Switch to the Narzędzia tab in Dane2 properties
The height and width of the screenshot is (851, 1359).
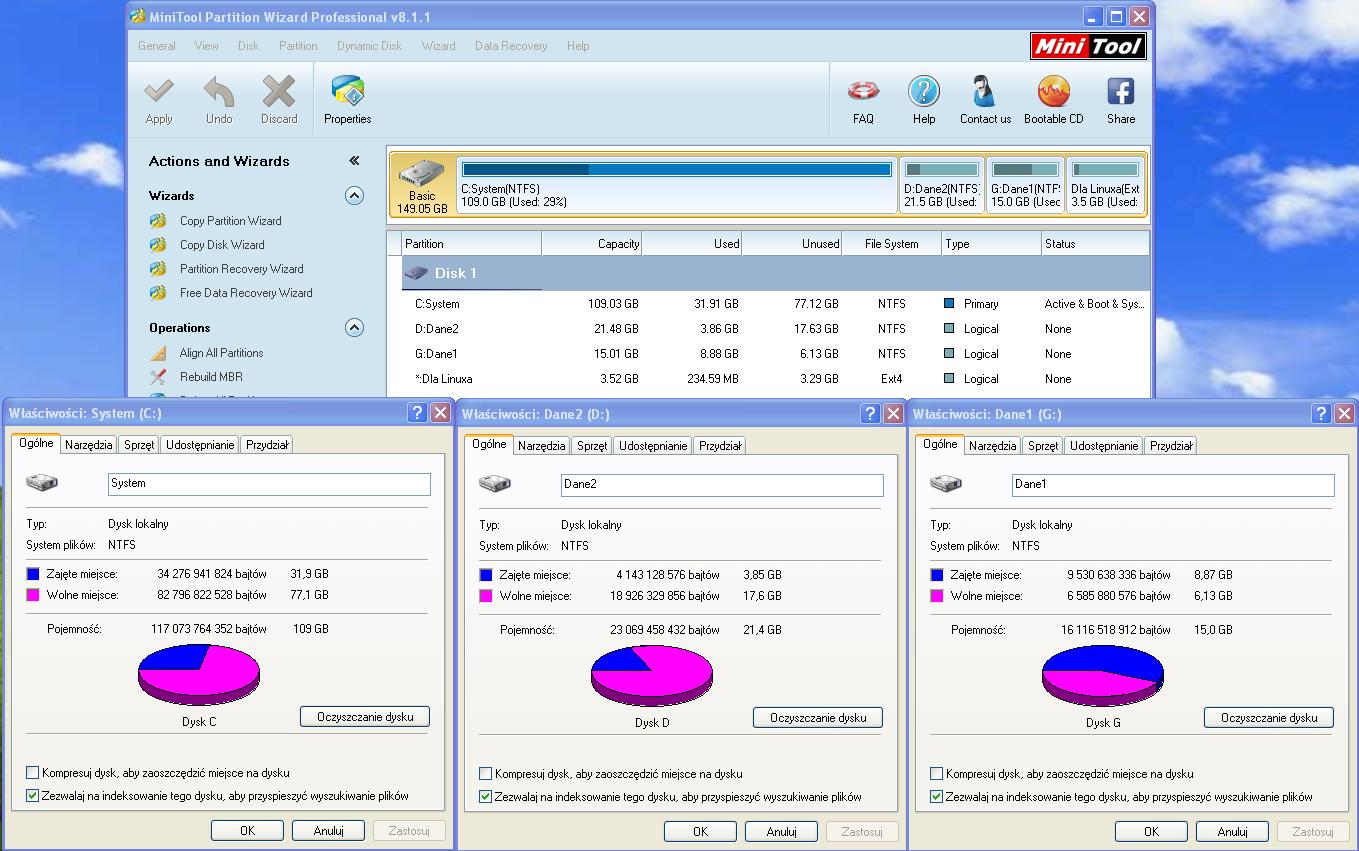pos(541,447)
